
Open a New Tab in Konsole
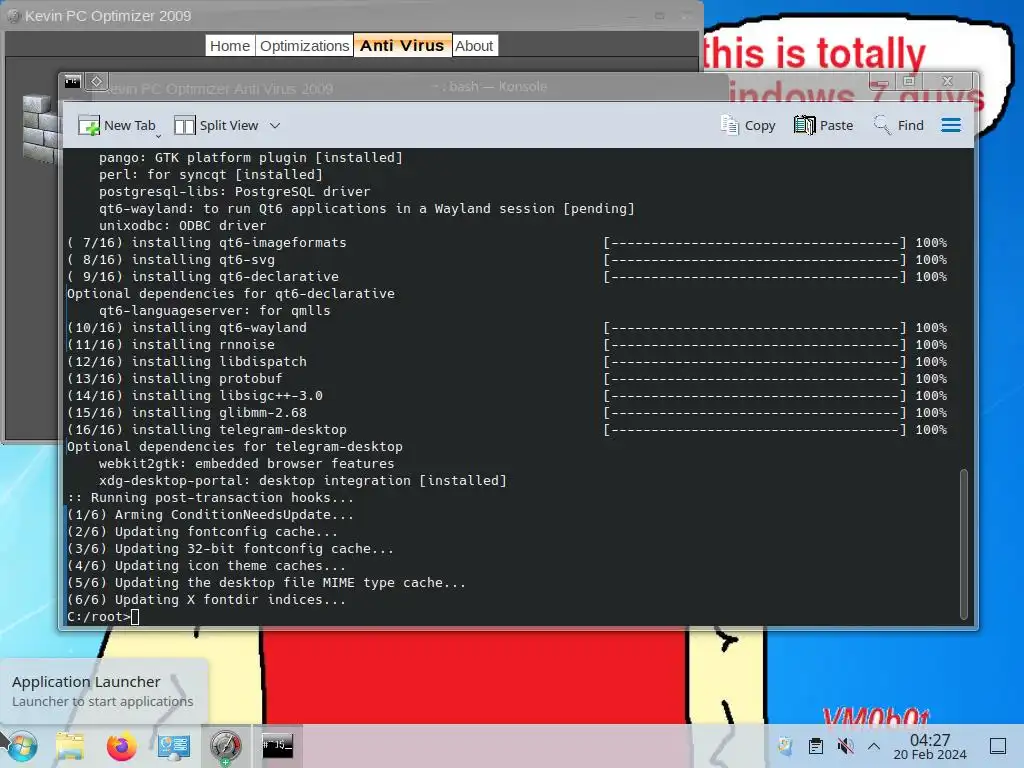tap(116, 125)
